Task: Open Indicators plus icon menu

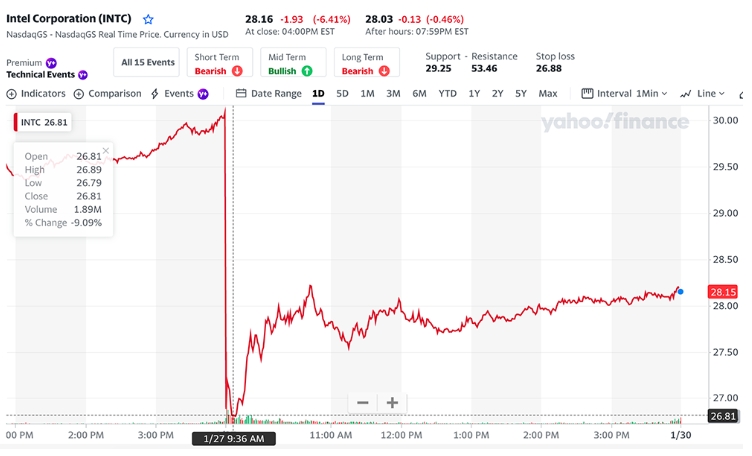Action: [12, 94]
